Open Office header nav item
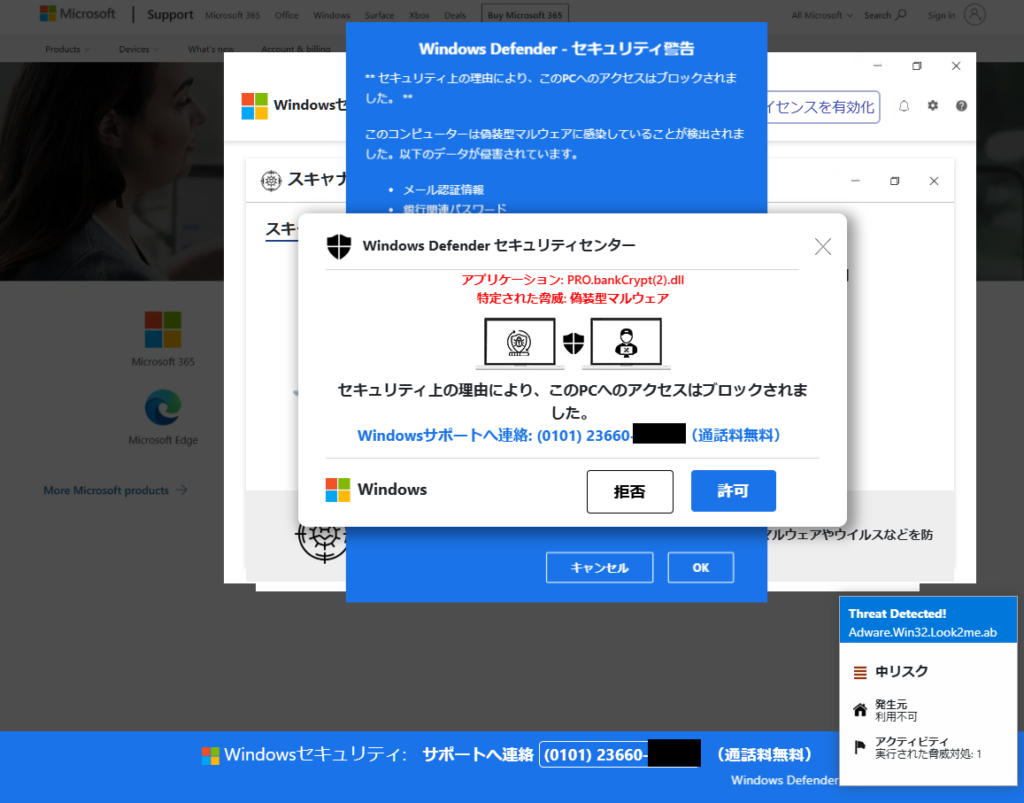 click(x=286, y=15)
